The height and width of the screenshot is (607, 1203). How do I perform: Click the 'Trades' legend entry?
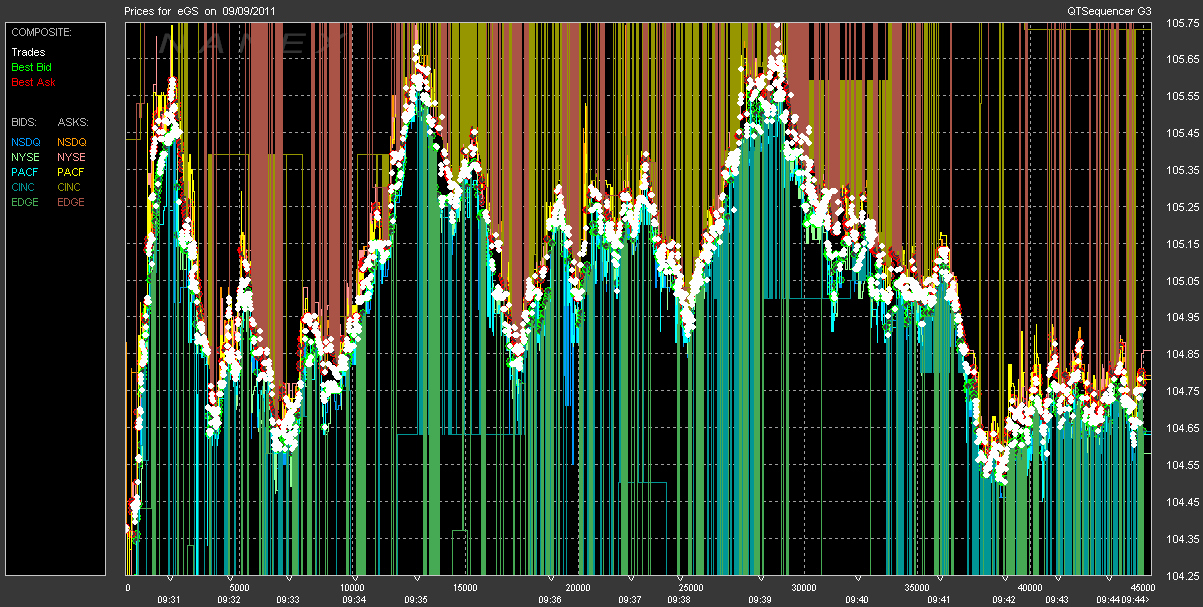pos(28,52)
